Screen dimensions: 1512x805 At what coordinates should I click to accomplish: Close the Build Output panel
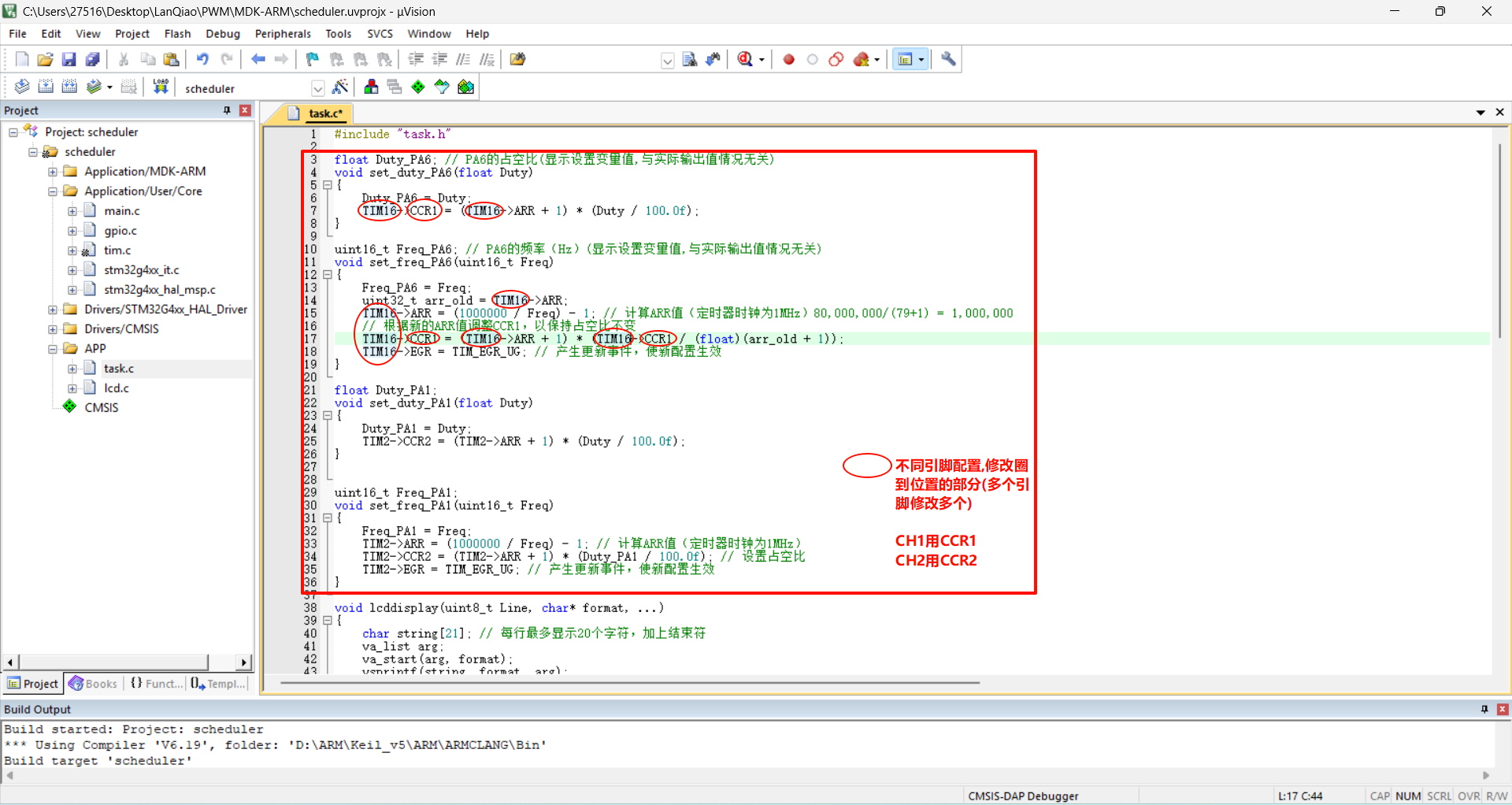point(1503,709)
